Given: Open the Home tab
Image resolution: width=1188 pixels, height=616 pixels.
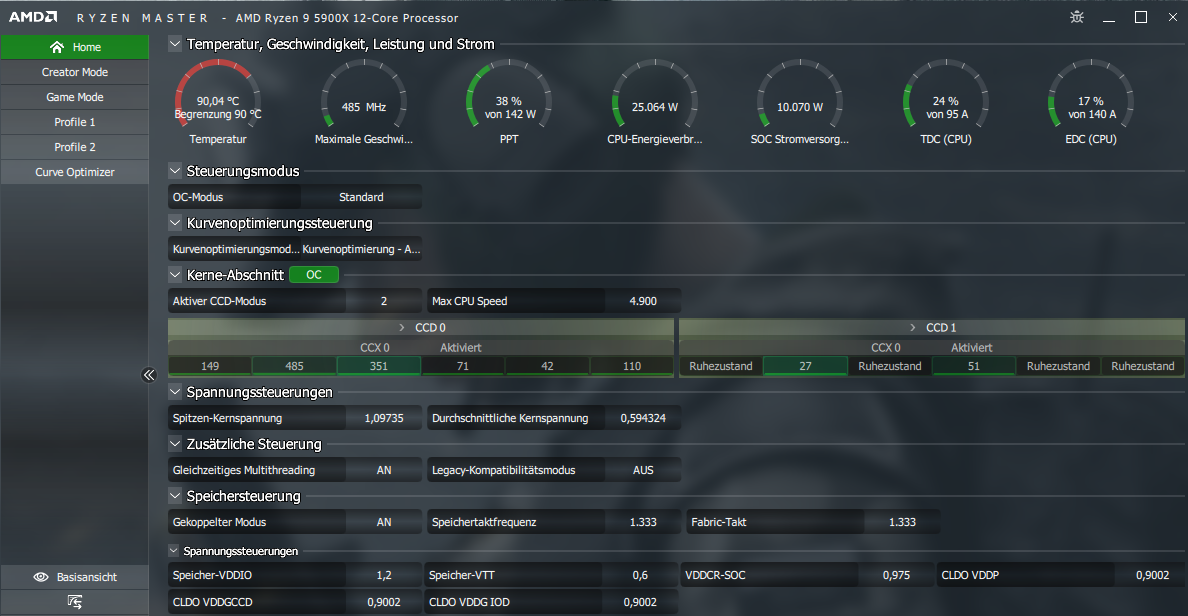Looking at the screenshot, I should coord(74,47).
